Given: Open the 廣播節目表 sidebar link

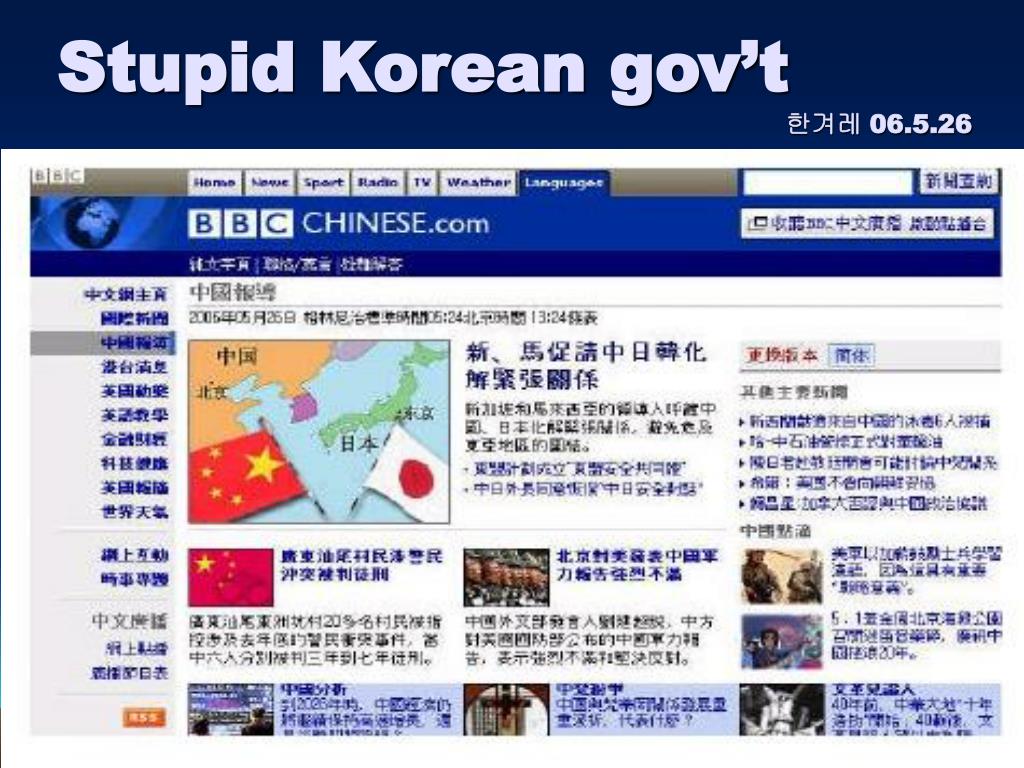Looking at the screenshot, I should (129, 673).
